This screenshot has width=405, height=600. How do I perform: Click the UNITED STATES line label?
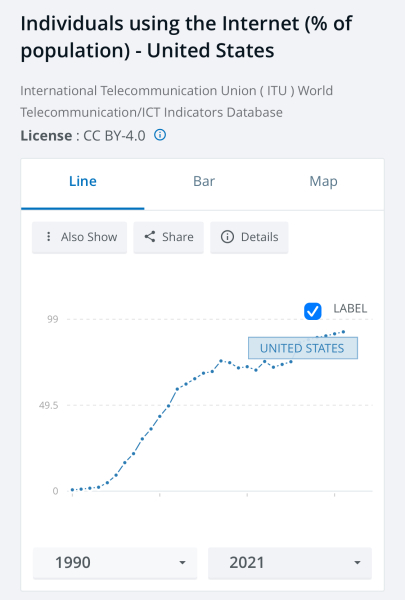pos(303,348)
